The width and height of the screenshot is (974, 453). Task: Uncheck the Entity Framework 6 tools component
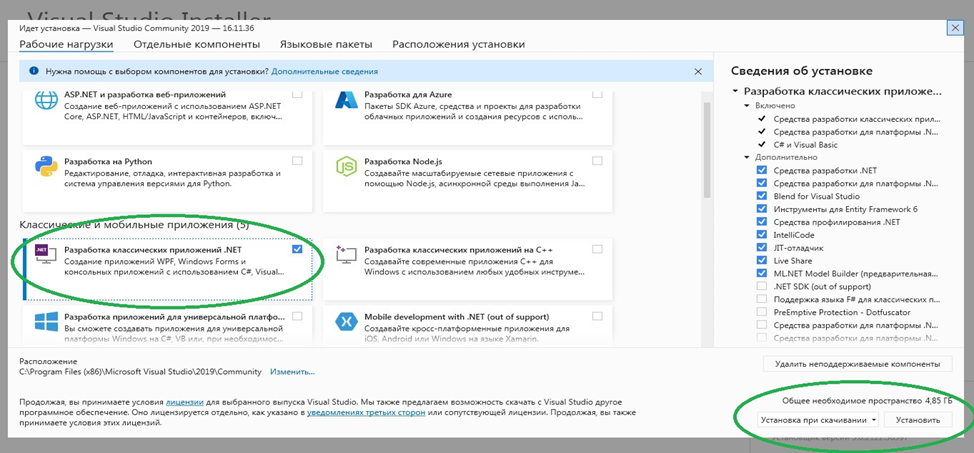point(762,209)
